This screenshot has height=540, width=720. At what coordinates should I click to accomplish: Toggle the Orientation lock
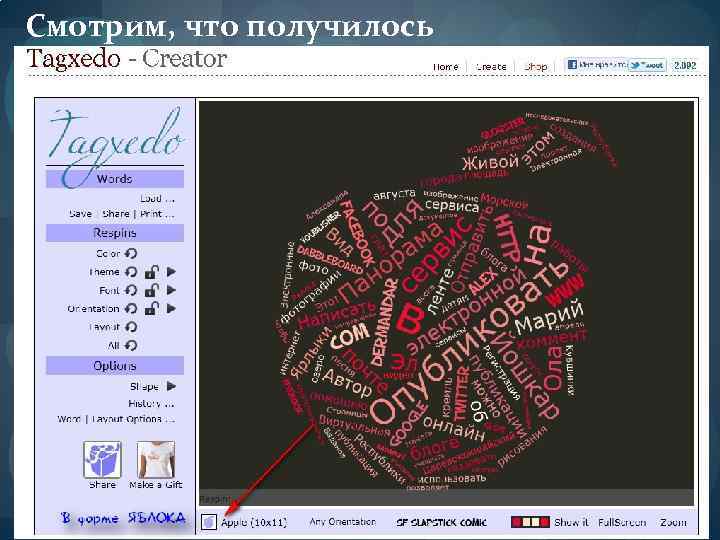(152, 309)
